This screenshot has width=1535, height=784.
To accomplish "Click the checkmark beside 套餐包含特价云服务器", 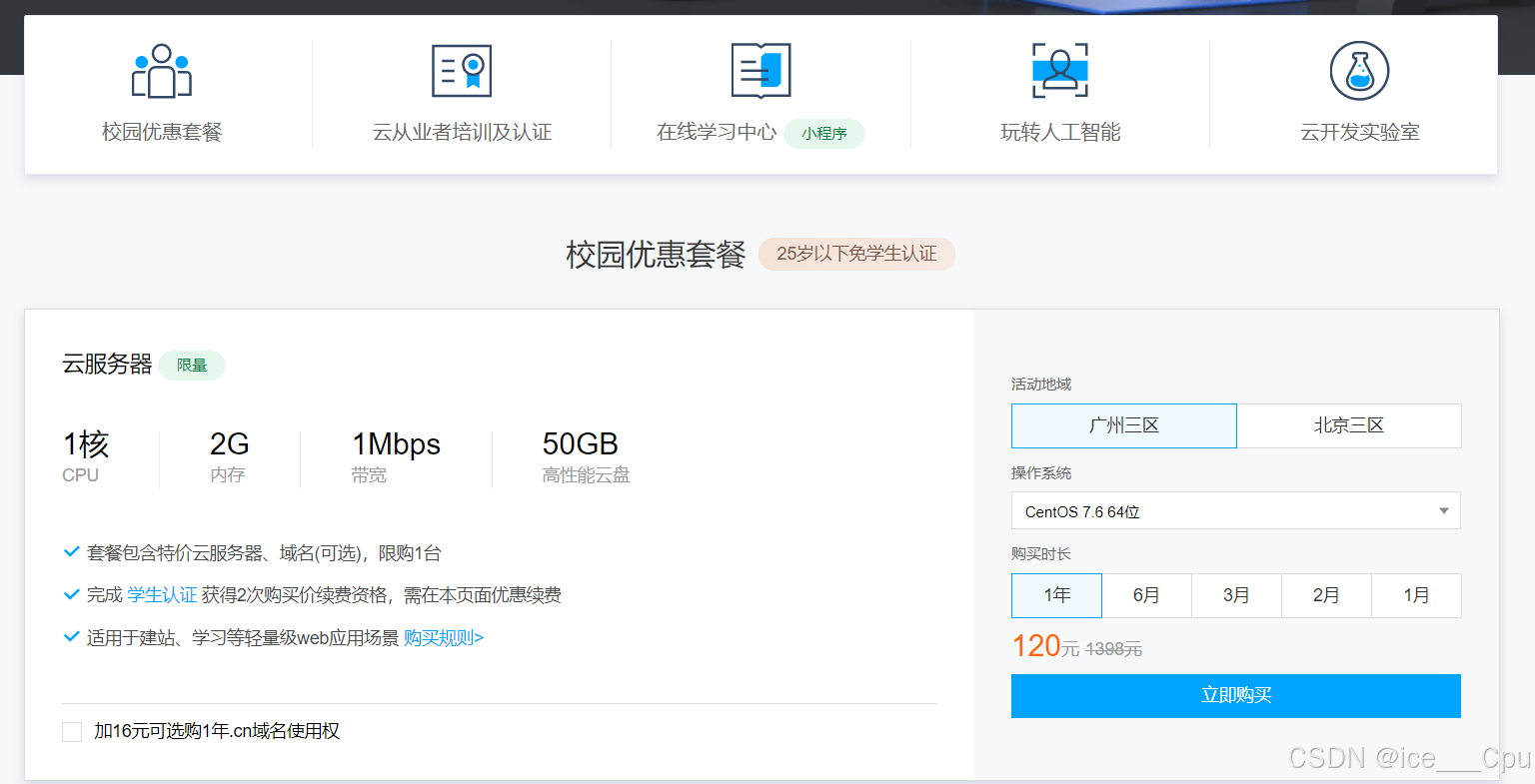I will 71,551.
